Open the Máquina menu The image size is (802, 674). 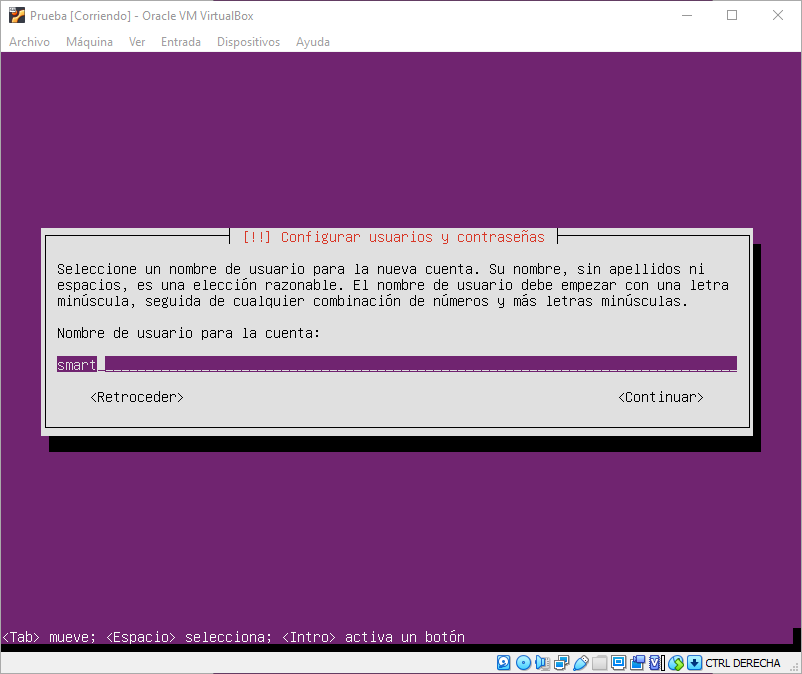pos(89,42)
